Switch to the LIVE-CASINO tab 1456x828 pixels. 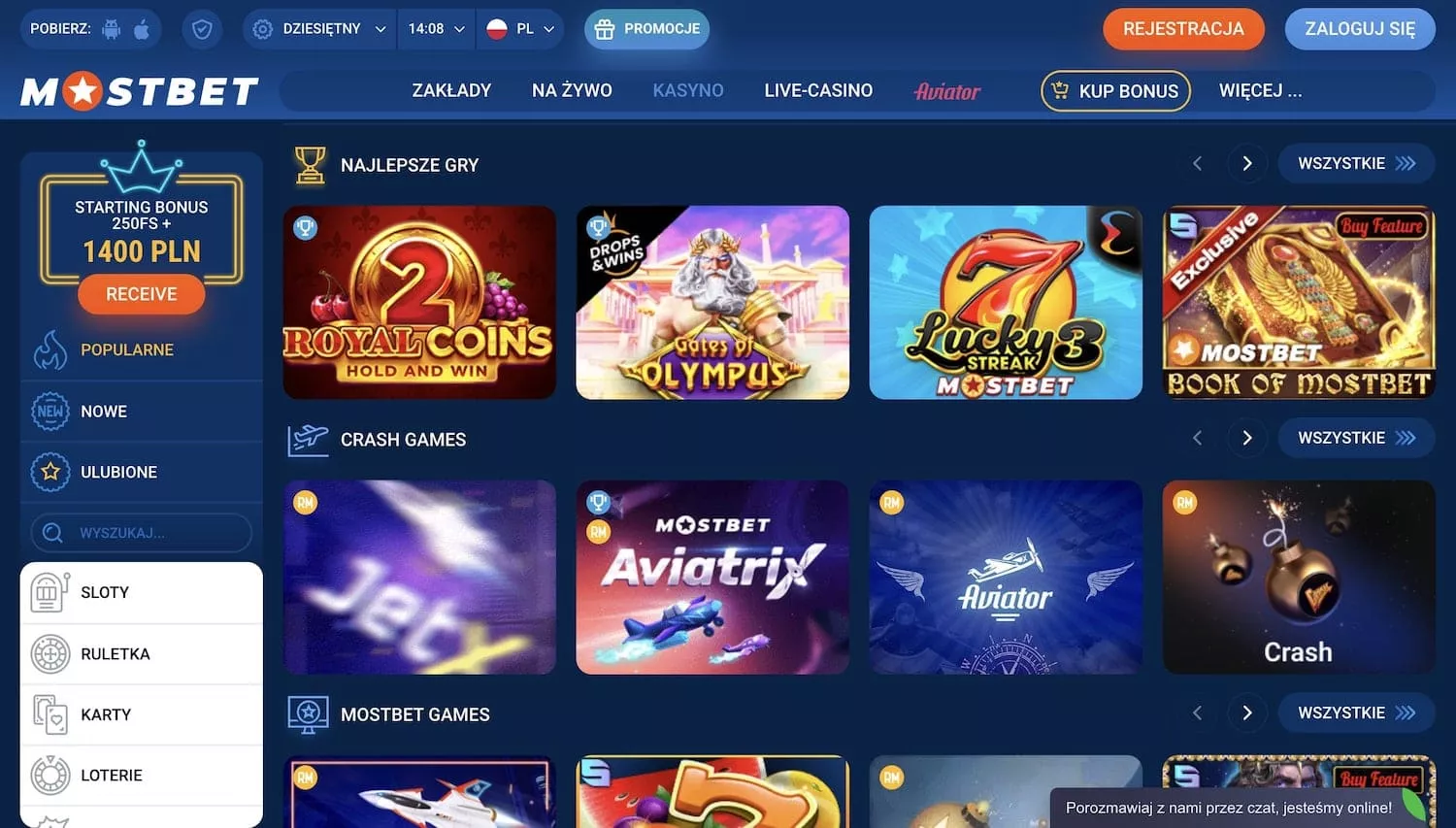pos(818,90)
